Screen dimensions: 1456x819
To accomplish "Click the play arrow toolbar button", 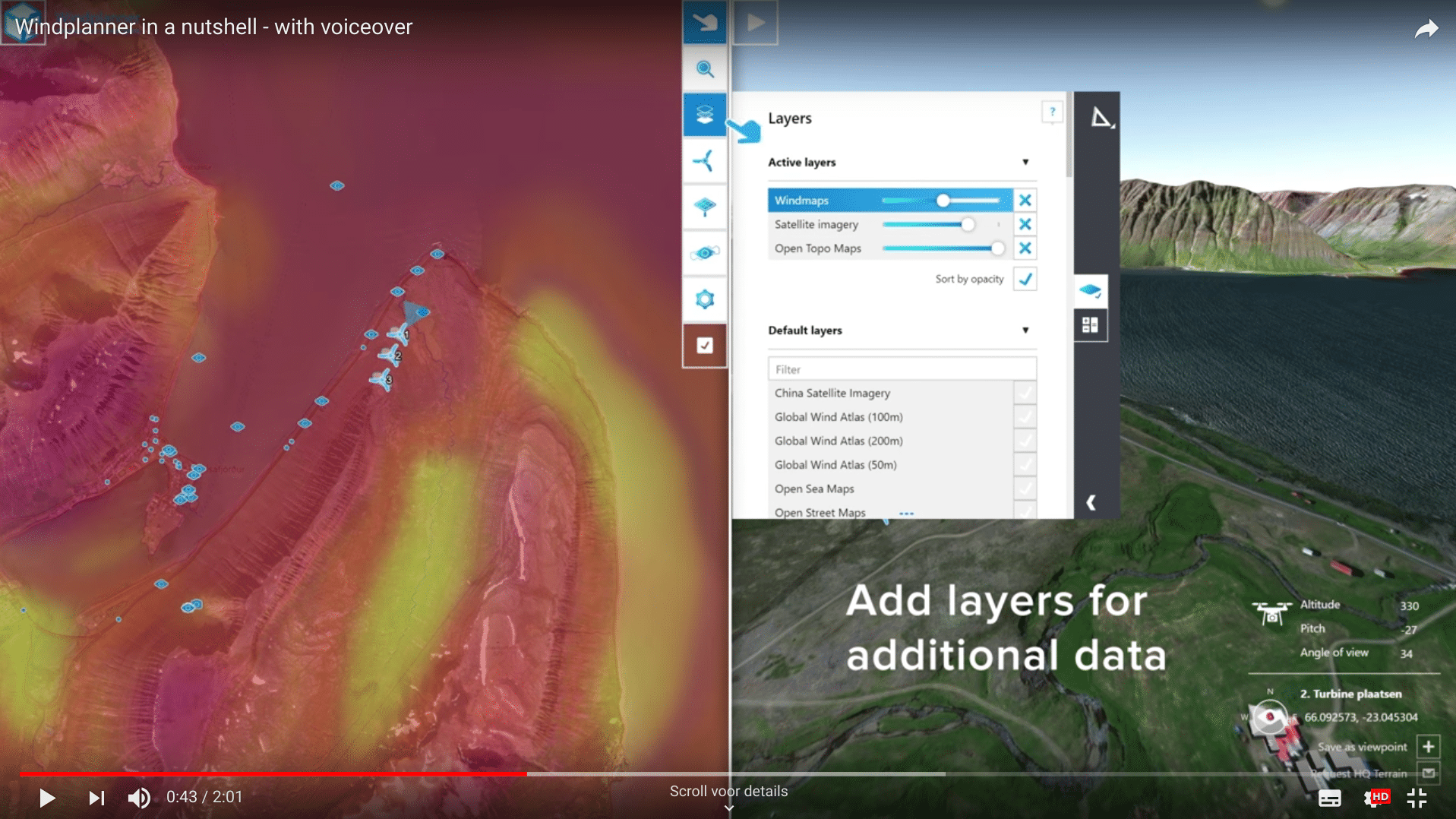I will click(755, 22).
